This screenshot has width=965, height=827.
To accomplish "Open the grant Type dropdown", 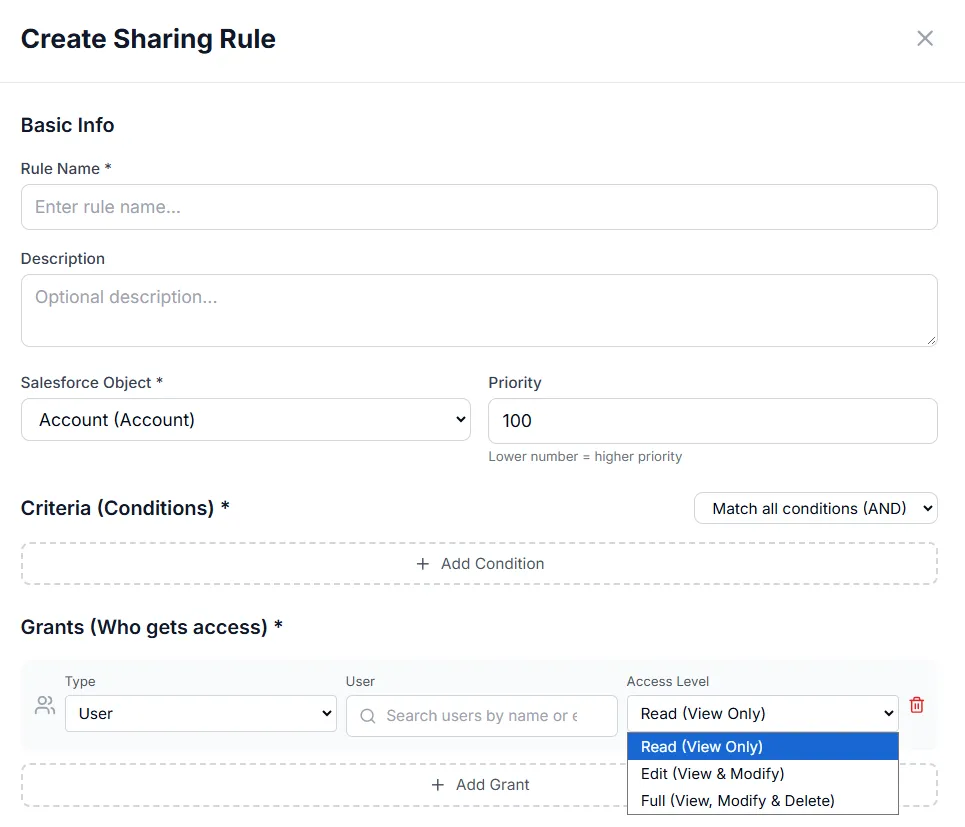I will [201, 713].
